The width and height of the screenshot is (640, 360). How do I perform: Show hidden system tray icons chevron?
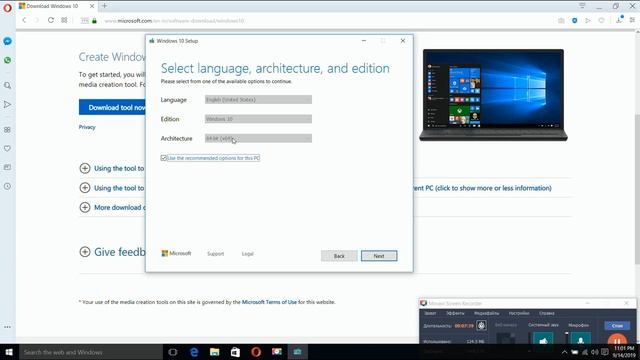pyautogui.click(x=564, y=352)
